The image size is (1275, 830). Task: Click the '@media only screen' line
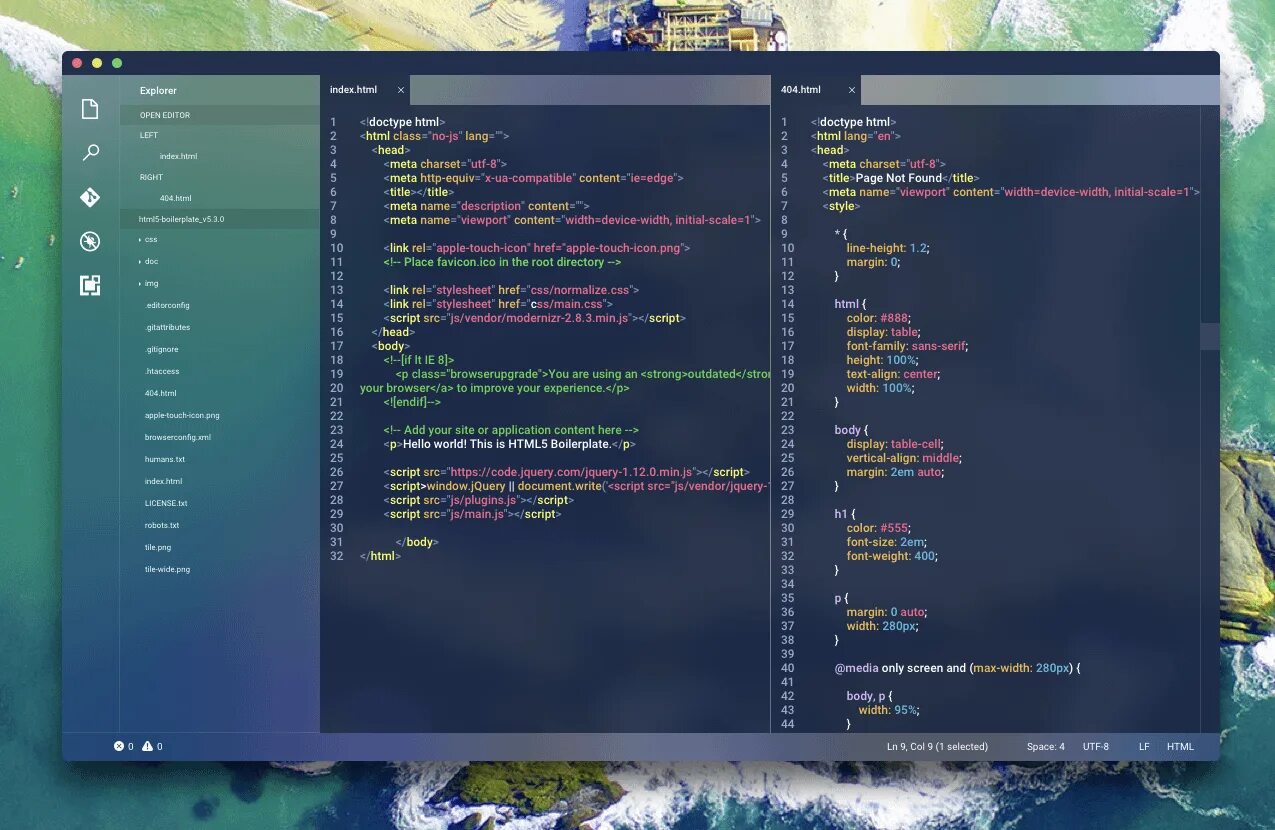pos(958,668)
